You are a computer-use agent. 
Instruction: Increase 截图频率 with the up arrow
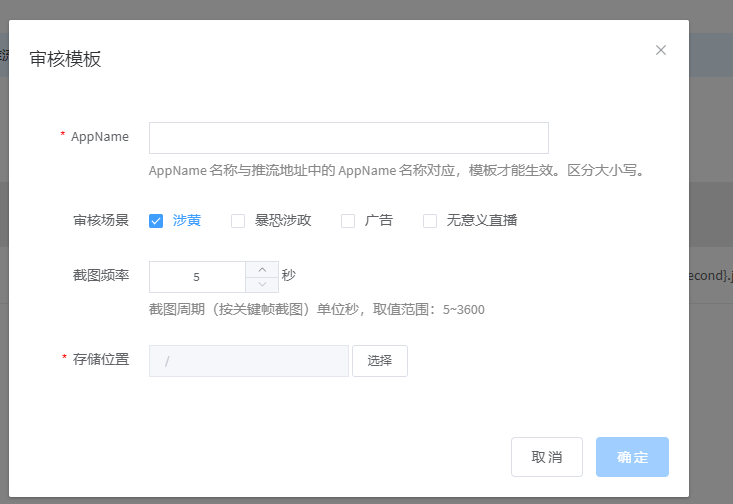262,269
